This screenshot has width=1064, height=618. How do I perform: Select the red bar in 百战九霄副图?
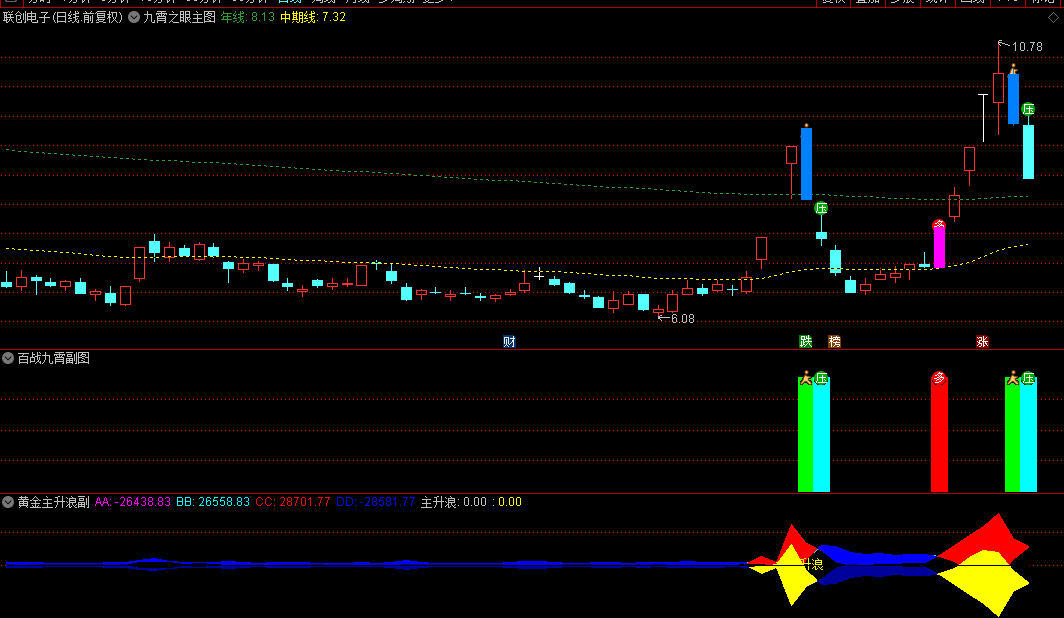939,435
